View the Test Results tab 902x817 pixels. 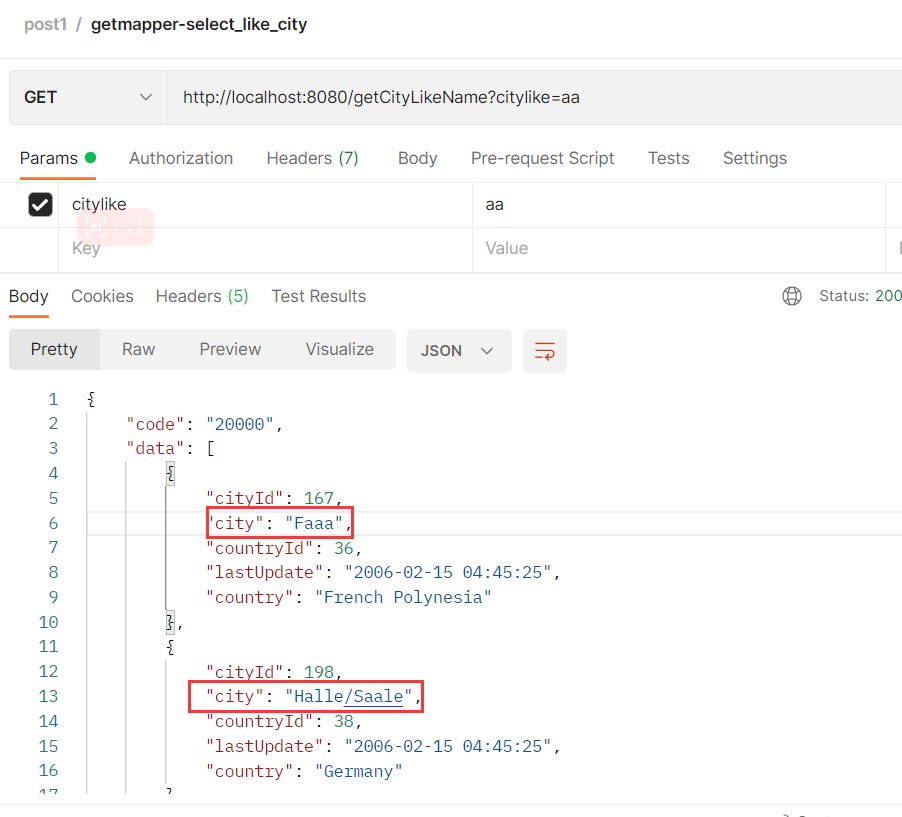tap(318, 296)
